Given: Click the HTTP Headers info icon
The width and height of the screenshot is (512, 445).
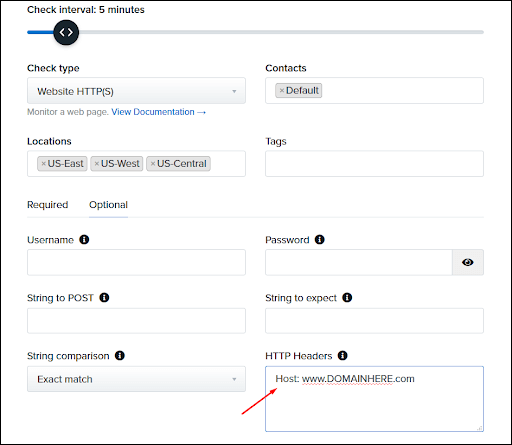Looking at the screenshot, I should (x=343, y=356).
